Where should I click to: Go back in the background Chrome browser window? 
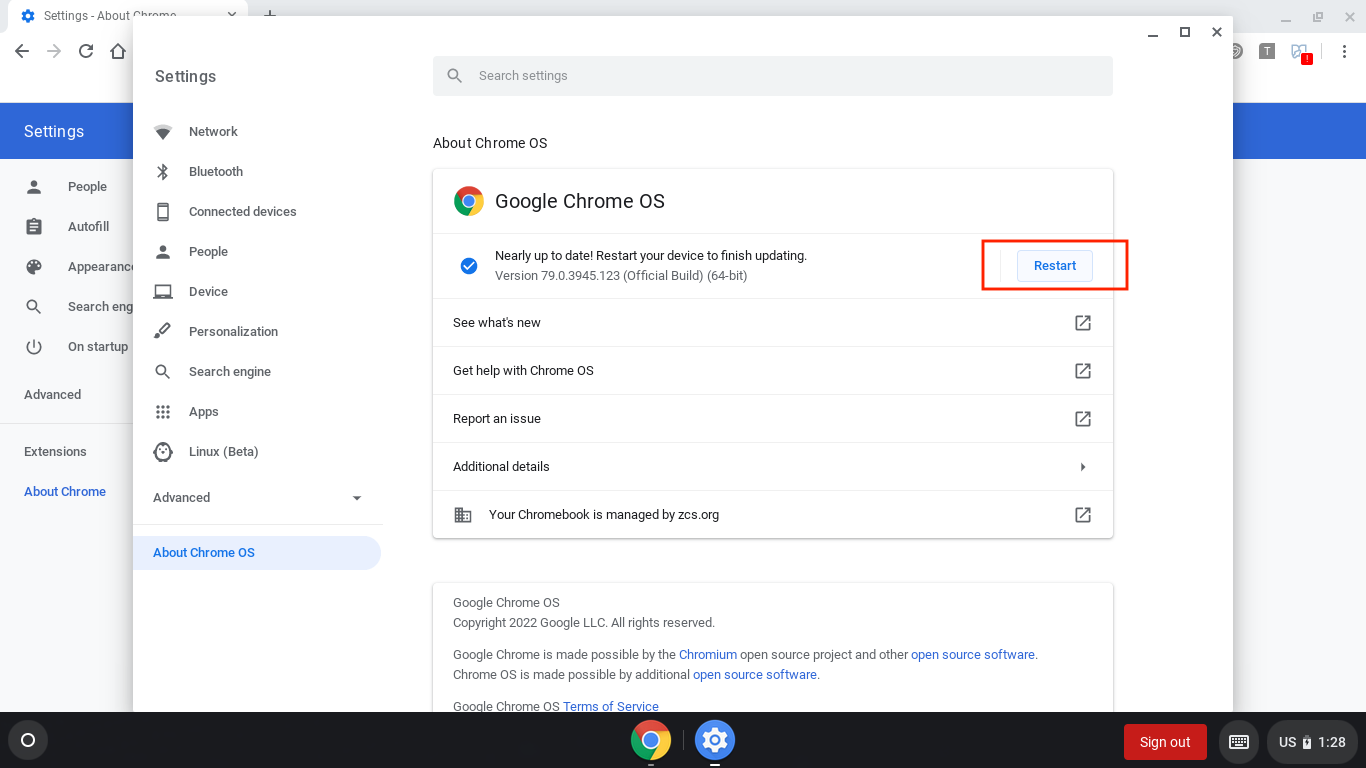click(x=22, y=51)
